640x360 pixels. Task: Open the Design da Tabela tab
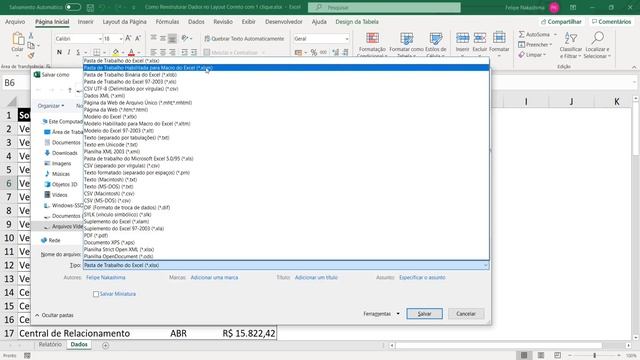357,22
